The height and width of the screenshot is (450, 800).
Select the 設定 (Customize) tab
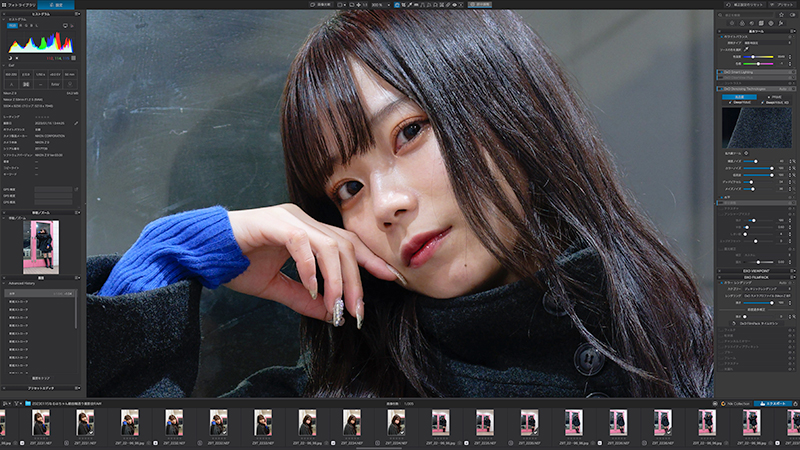pyautogui.click(x=56, y=5)
